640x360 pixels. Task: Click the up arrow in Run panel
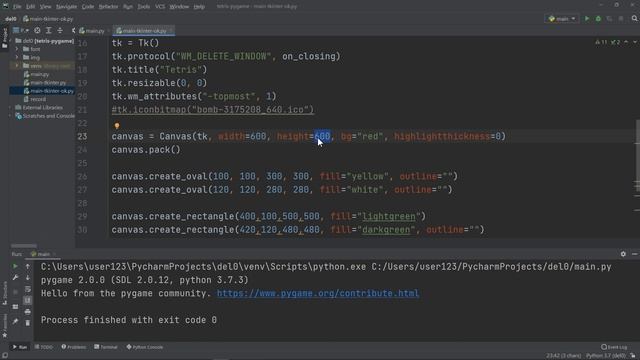coord(28,266)
